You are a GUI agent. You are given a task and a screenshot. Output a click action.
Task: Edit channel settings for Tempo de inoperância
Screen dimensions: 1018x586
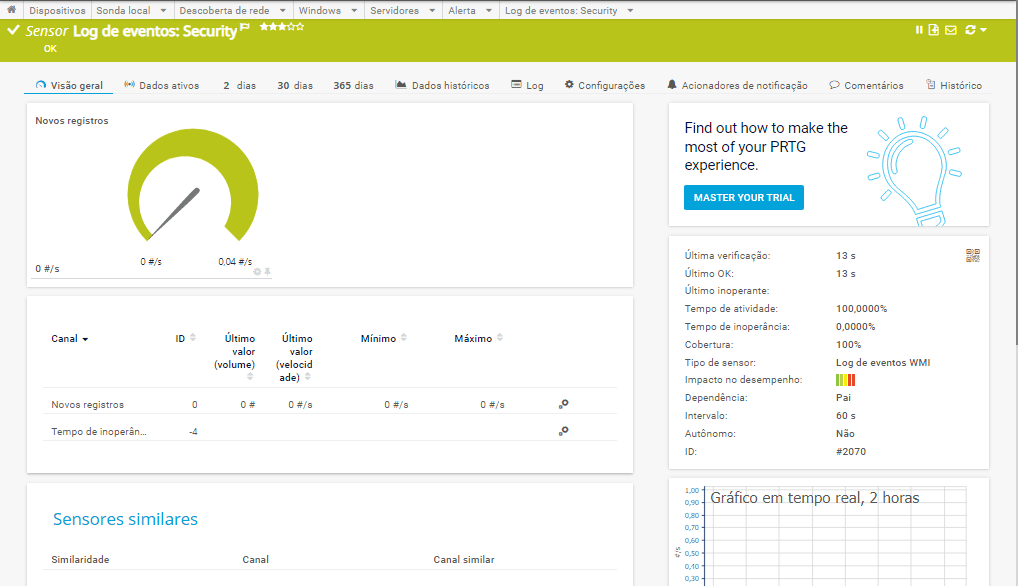point(564,430)
